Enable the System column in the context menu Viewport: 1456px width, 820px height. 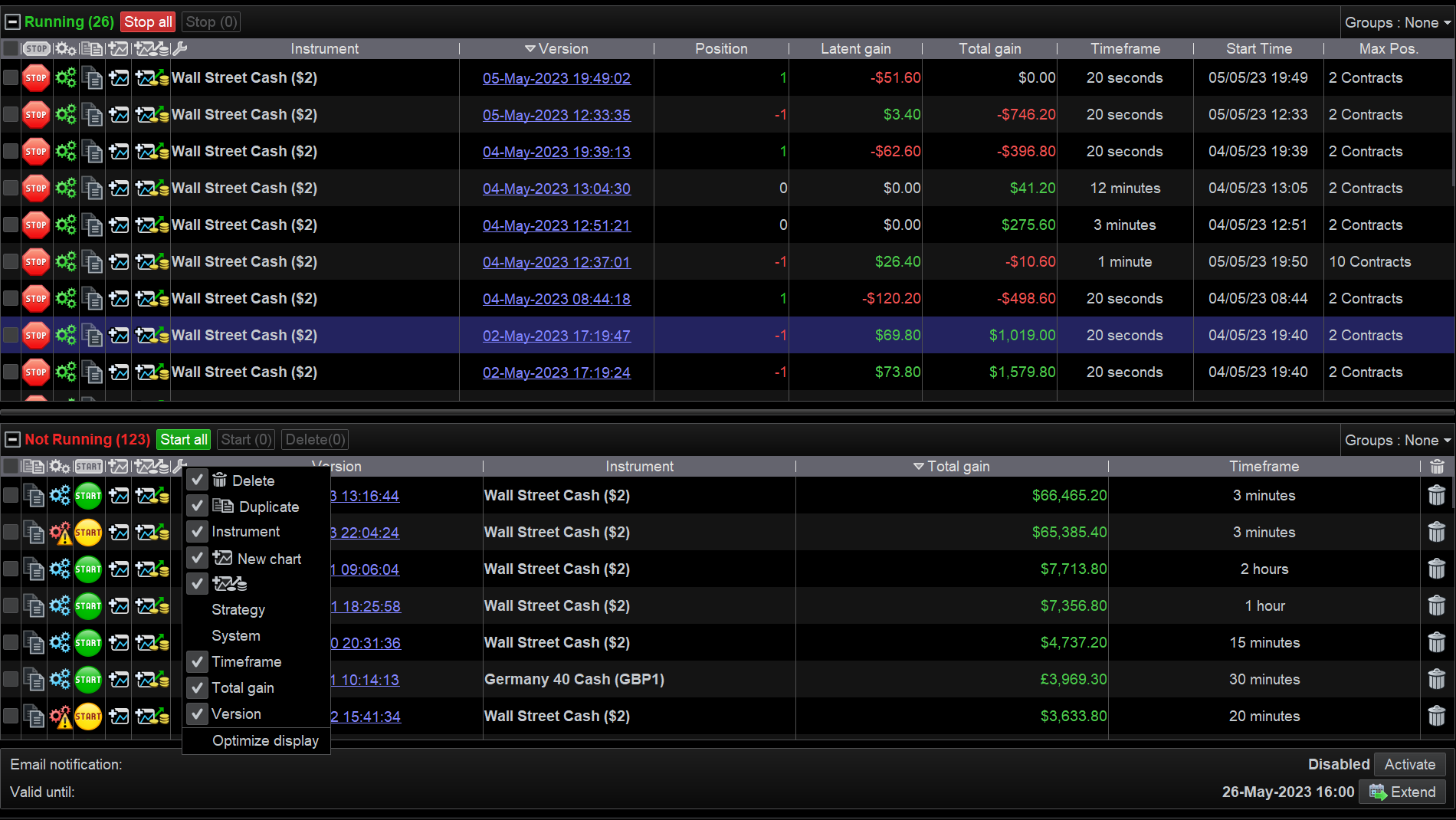(256, 636)
